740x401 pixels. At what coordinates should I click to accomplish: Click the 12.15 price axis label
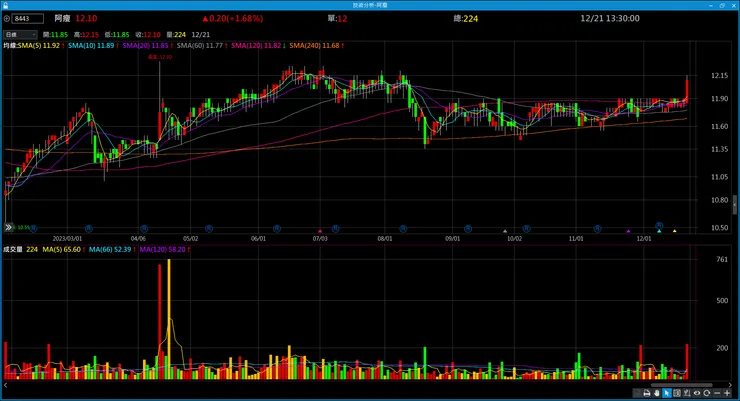pyautogui.click(x=719, y=75)
